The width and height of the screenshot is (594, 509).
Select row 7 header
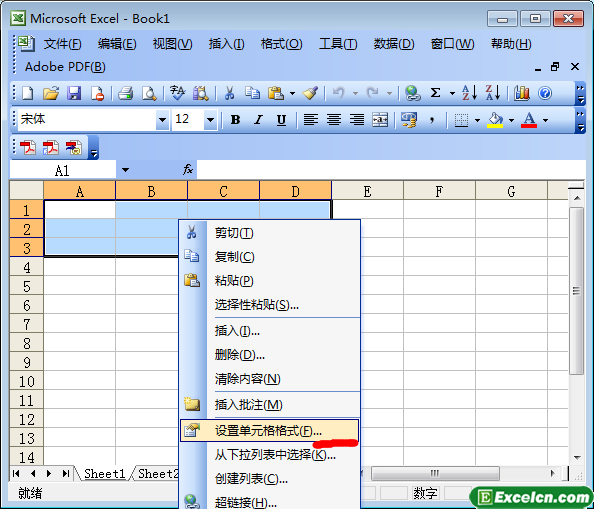coord(27,324)
